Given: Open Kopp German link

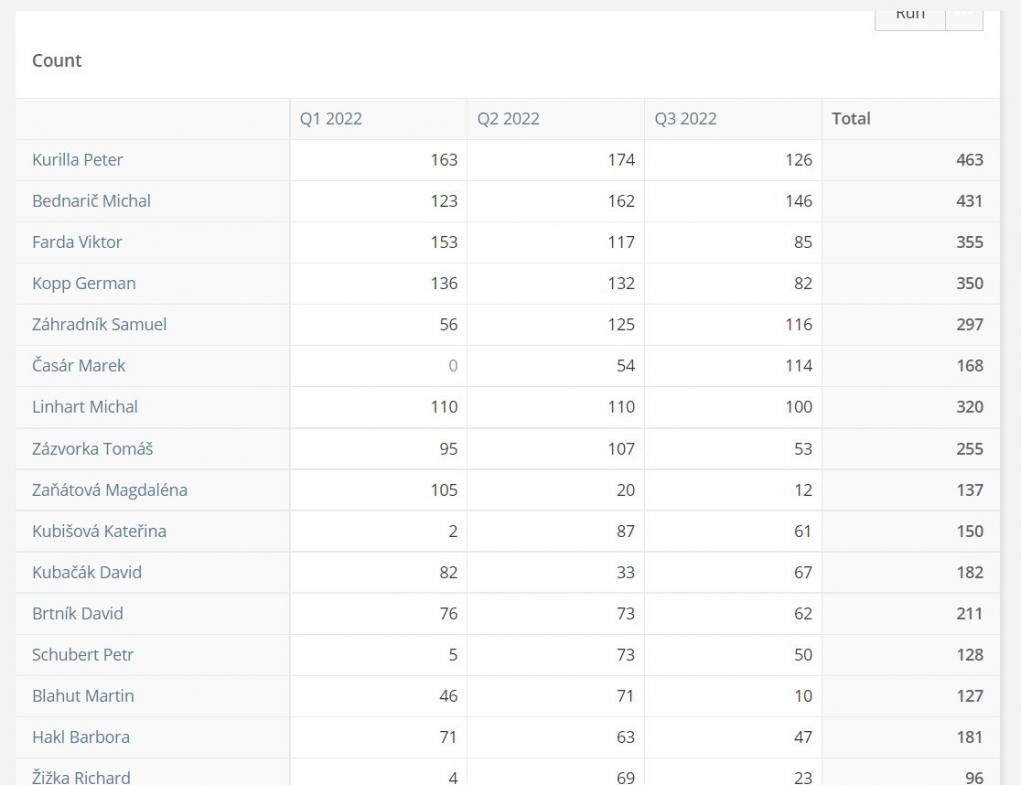Looking at the screenshot, I should 84,284.
